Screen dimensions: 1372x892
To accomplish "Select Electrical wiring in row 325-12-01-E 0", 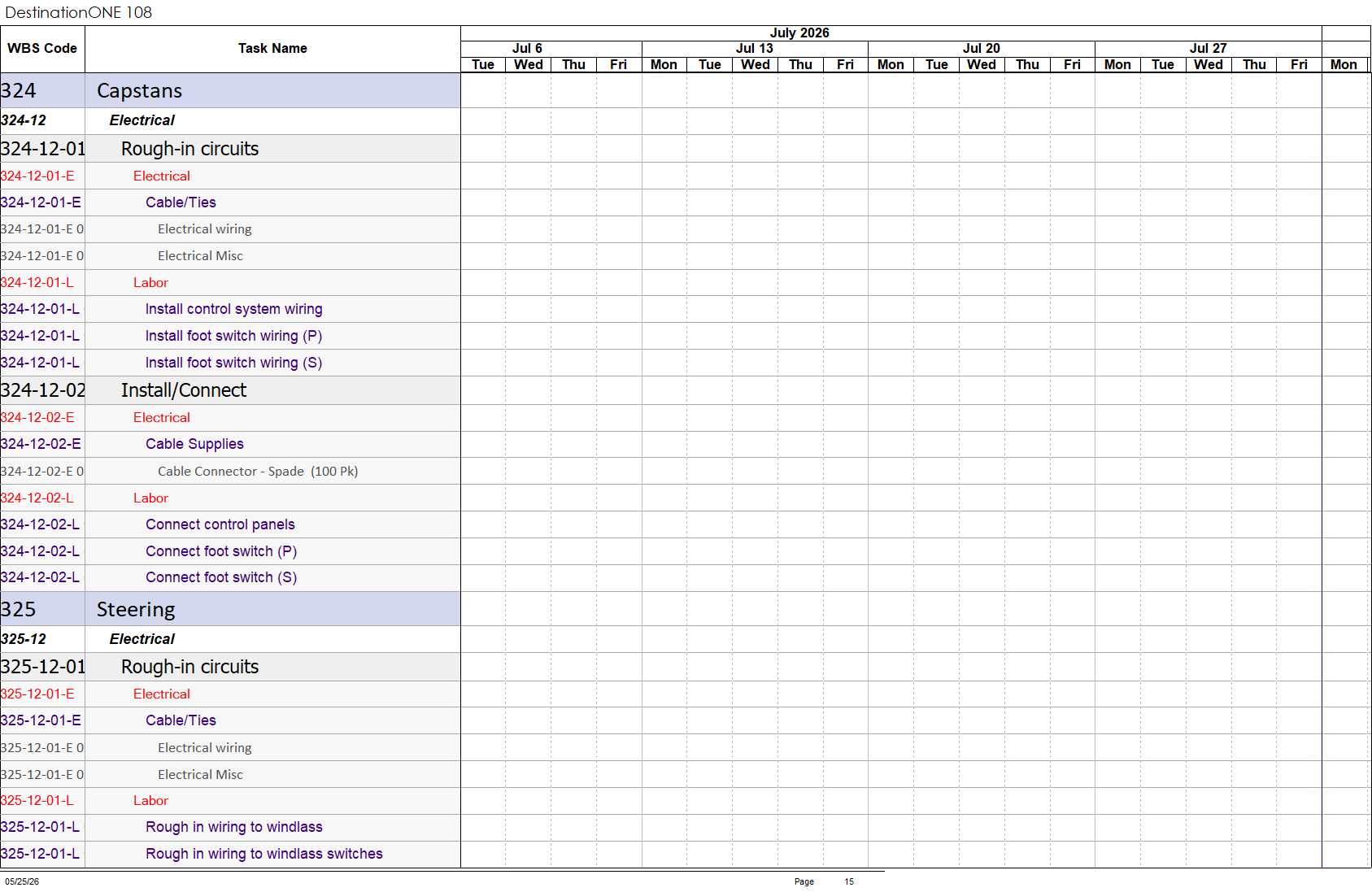I will pyautogui.click(x=205, y=748).
